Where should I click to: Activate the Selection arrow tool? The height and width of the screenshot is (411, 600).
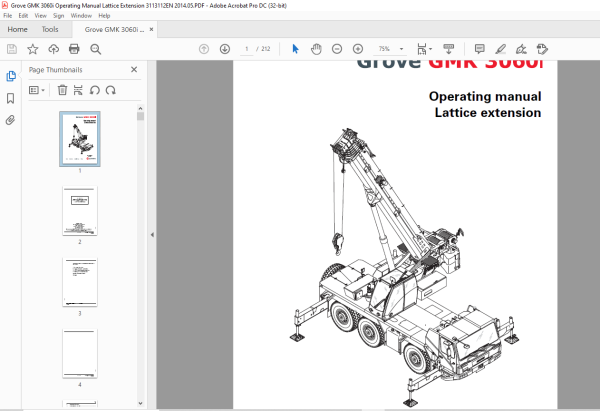(295, 49)
